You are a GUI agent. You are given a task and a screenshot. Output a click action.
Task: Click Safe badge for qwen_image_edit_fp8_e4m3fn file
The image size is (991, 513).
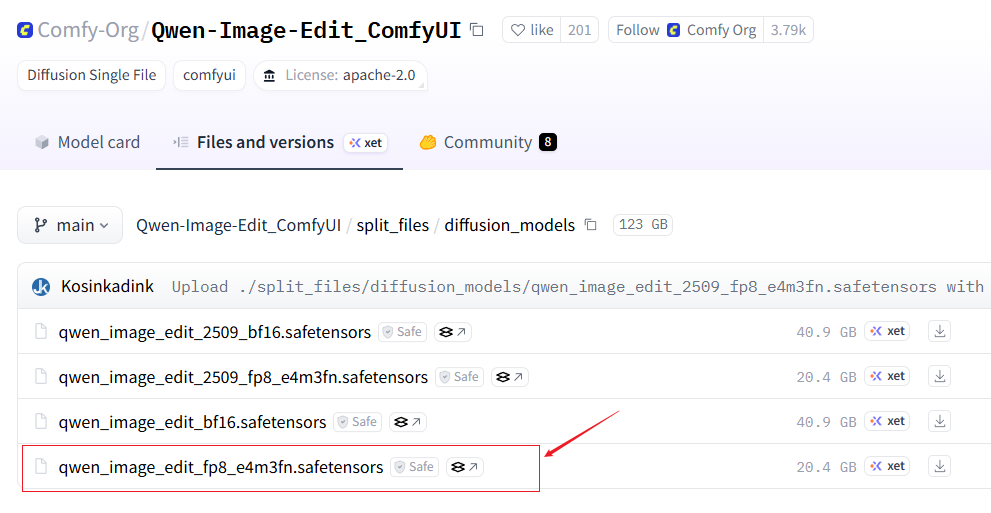[415, 468]
